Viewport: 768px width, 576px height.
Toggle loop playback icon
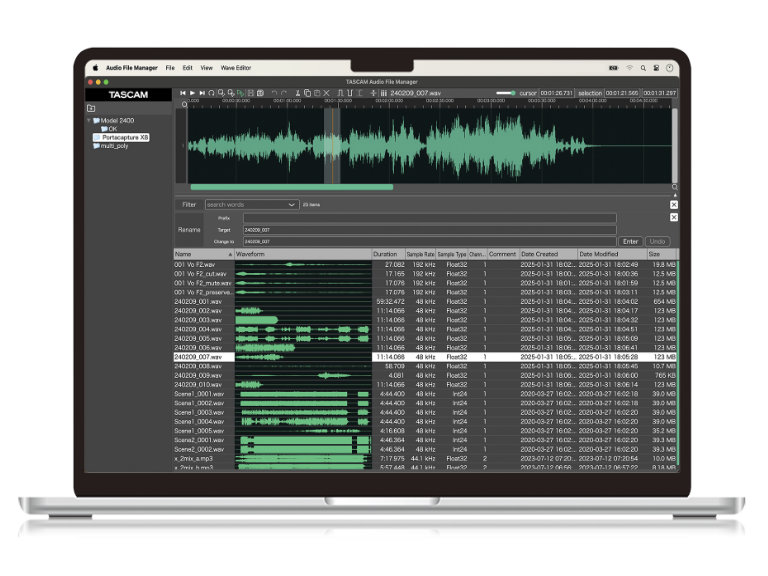[212, 93]
